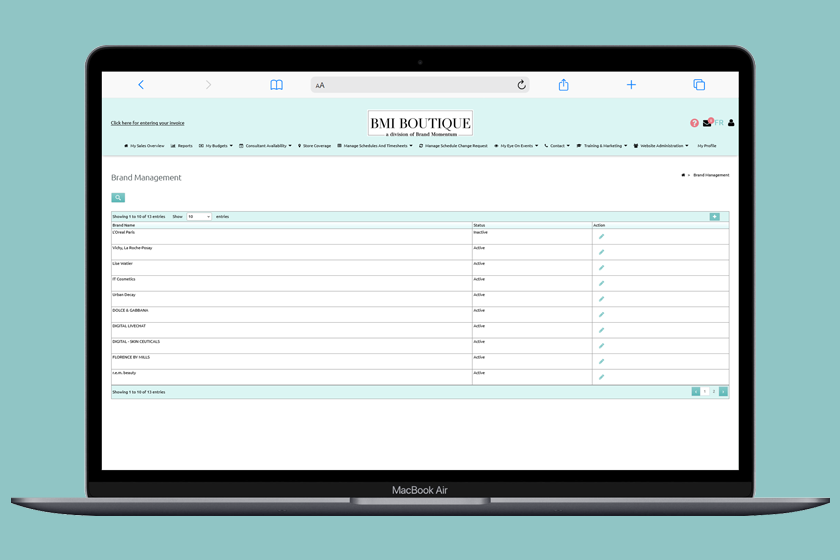Image resolution: width=840 pixels, height=560 pixels.
Task: Edit the DIGITAL LIVECHAT brand
Action: tap(602, 330)
